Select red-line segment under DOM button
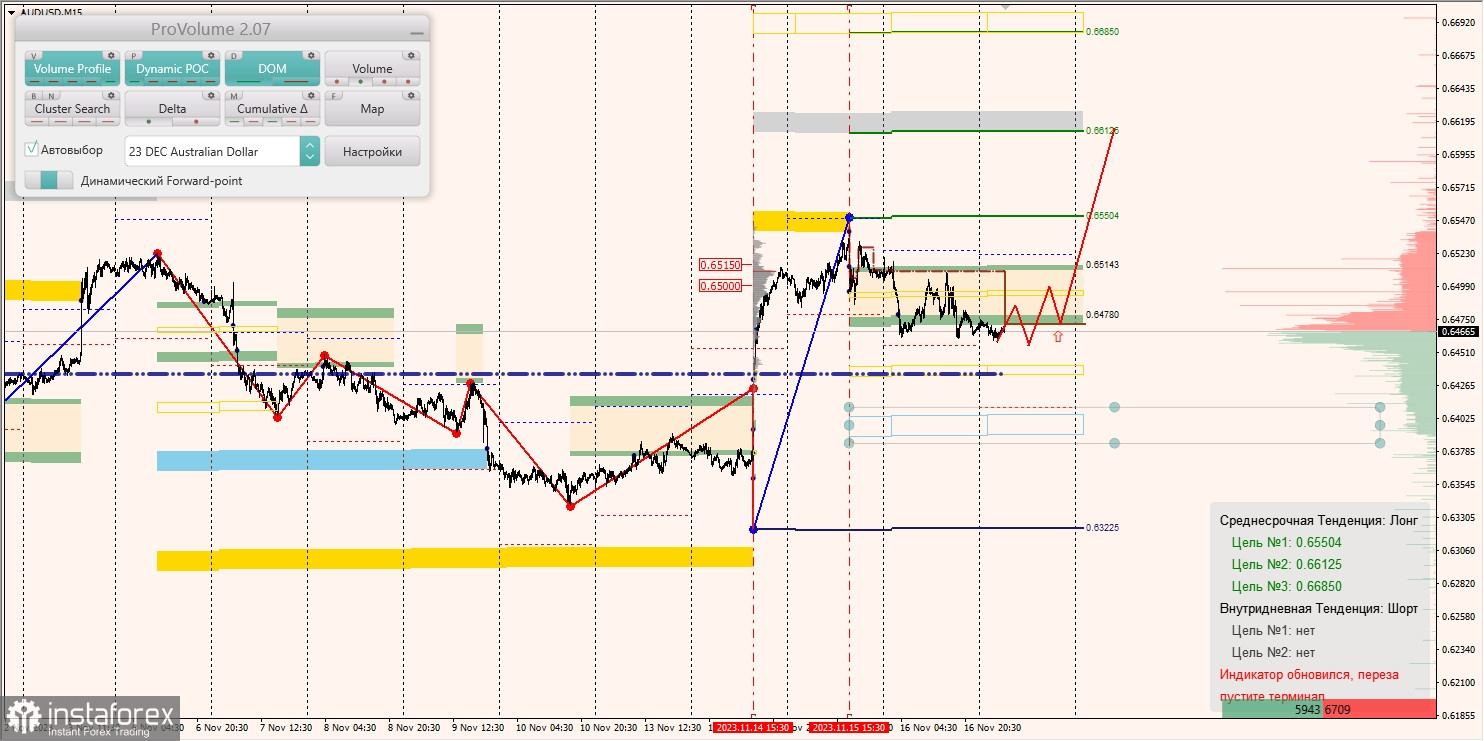 296,82
